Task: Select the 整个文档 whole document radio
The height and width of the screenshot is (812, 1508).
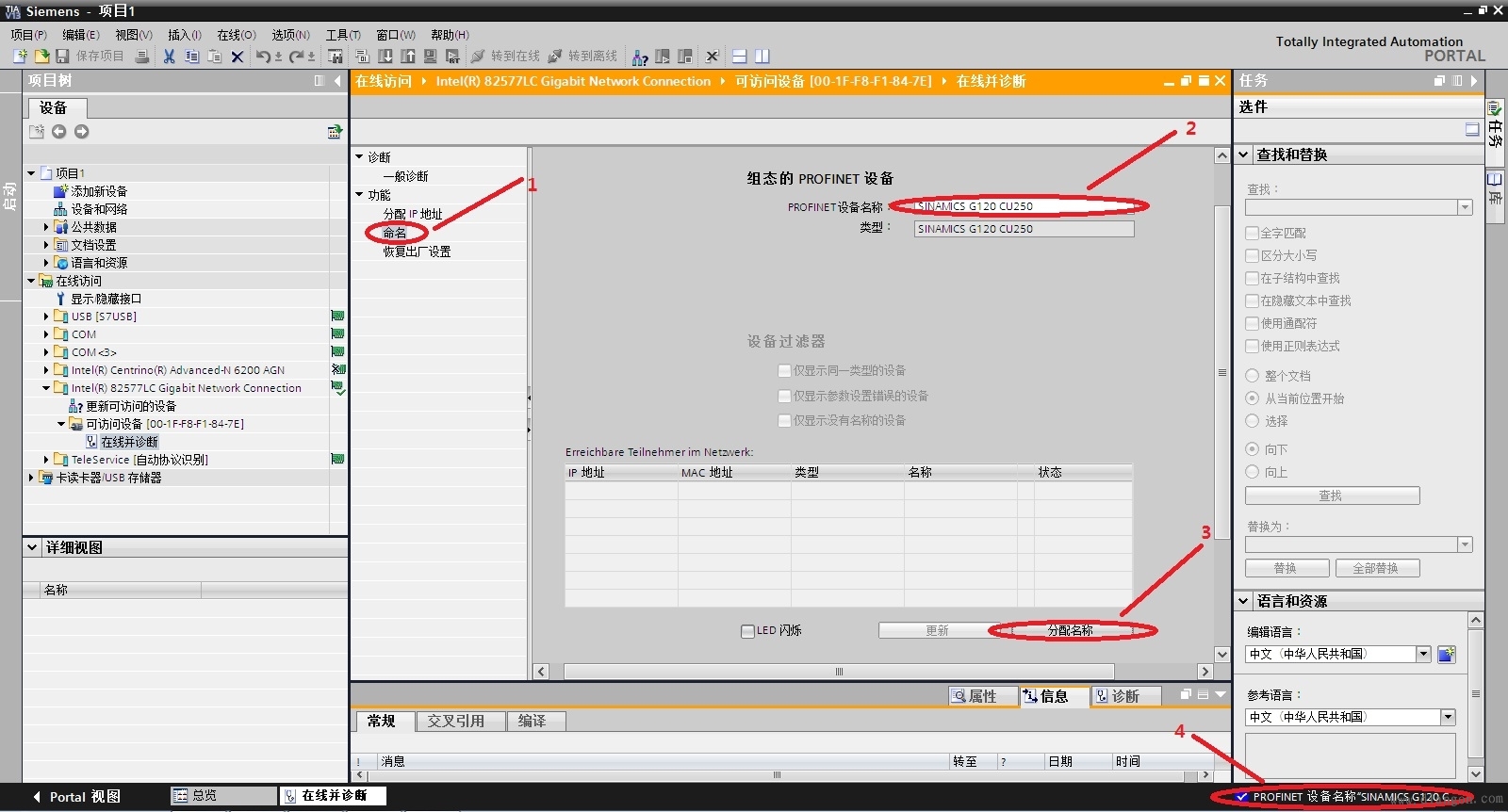Action: [x=1253, y=375]
